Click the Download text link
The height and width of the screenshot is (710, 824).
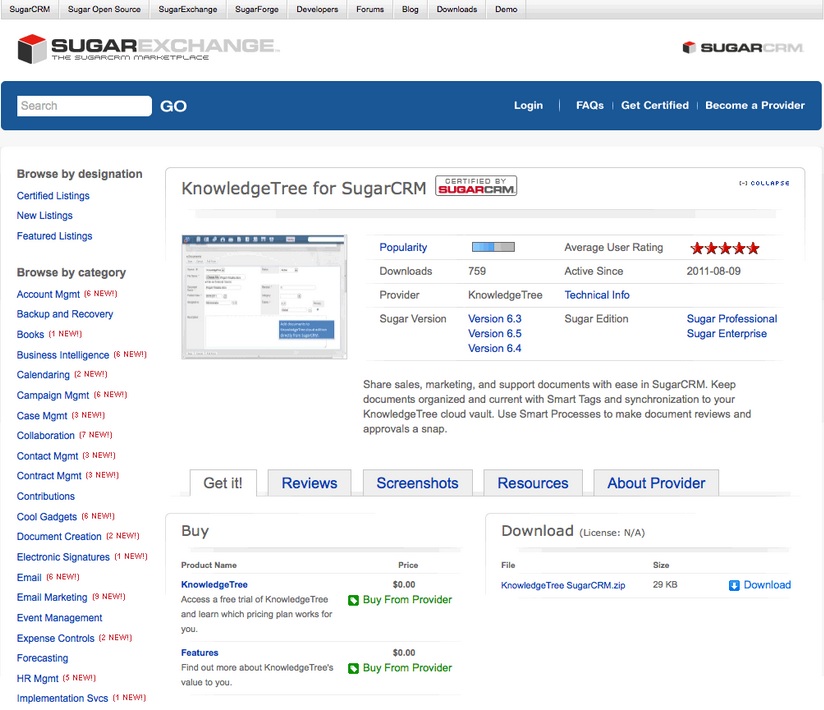tap(767, 585)
